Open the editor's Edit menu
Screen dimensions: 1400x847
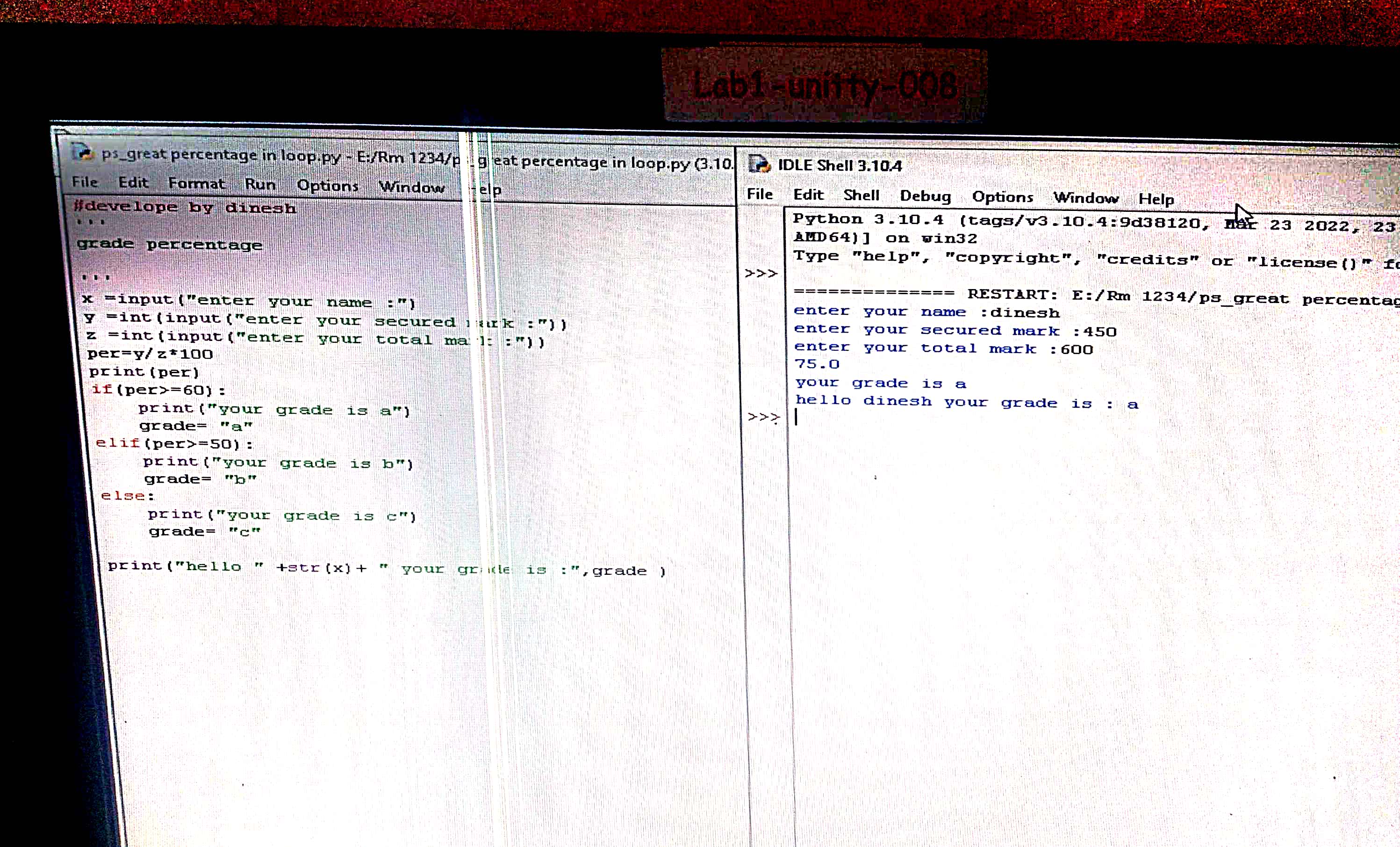click(133, 182)
